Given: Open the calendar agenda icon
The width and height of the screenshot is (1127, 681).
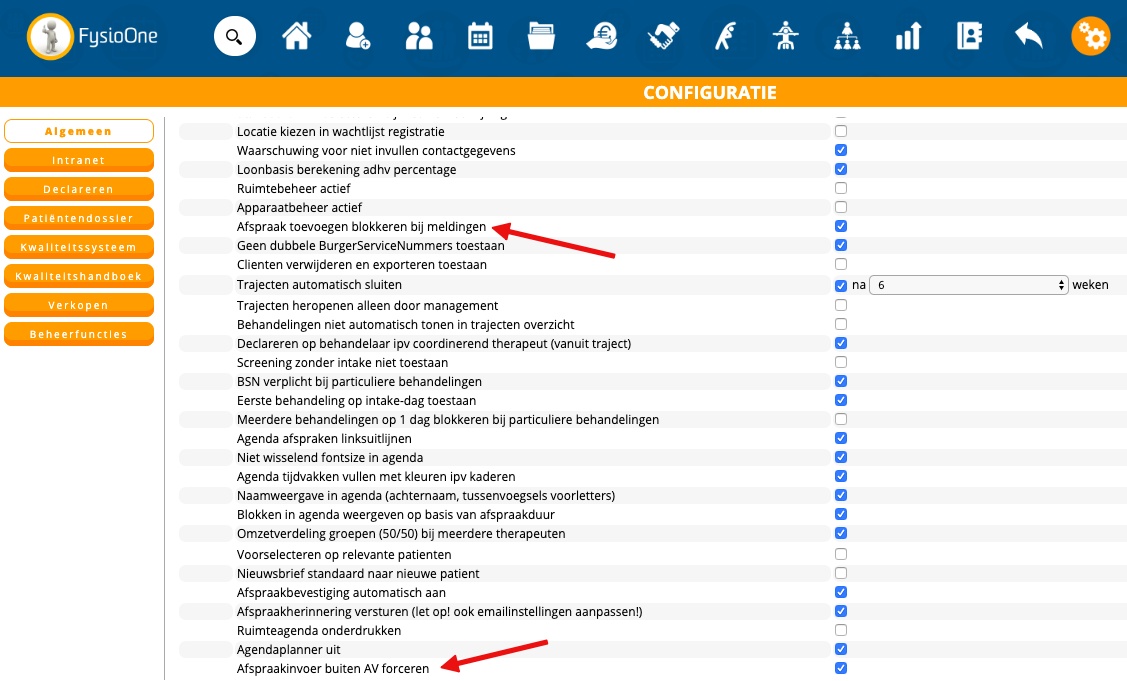Looking at the screenshot, I should (x=480, y=38).
